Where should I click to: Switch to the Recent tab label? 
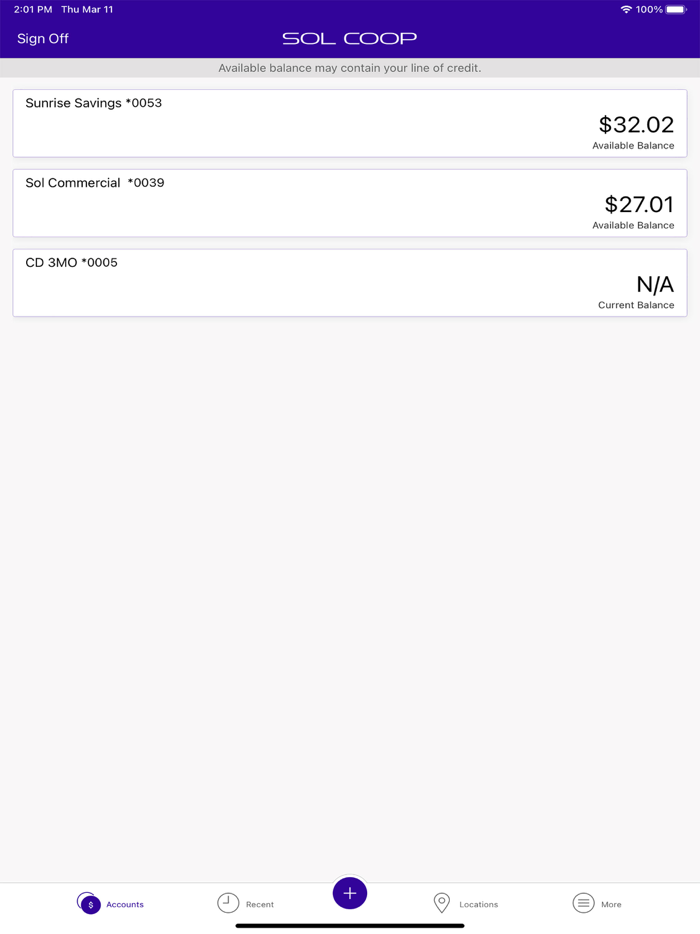click(260, 904)
